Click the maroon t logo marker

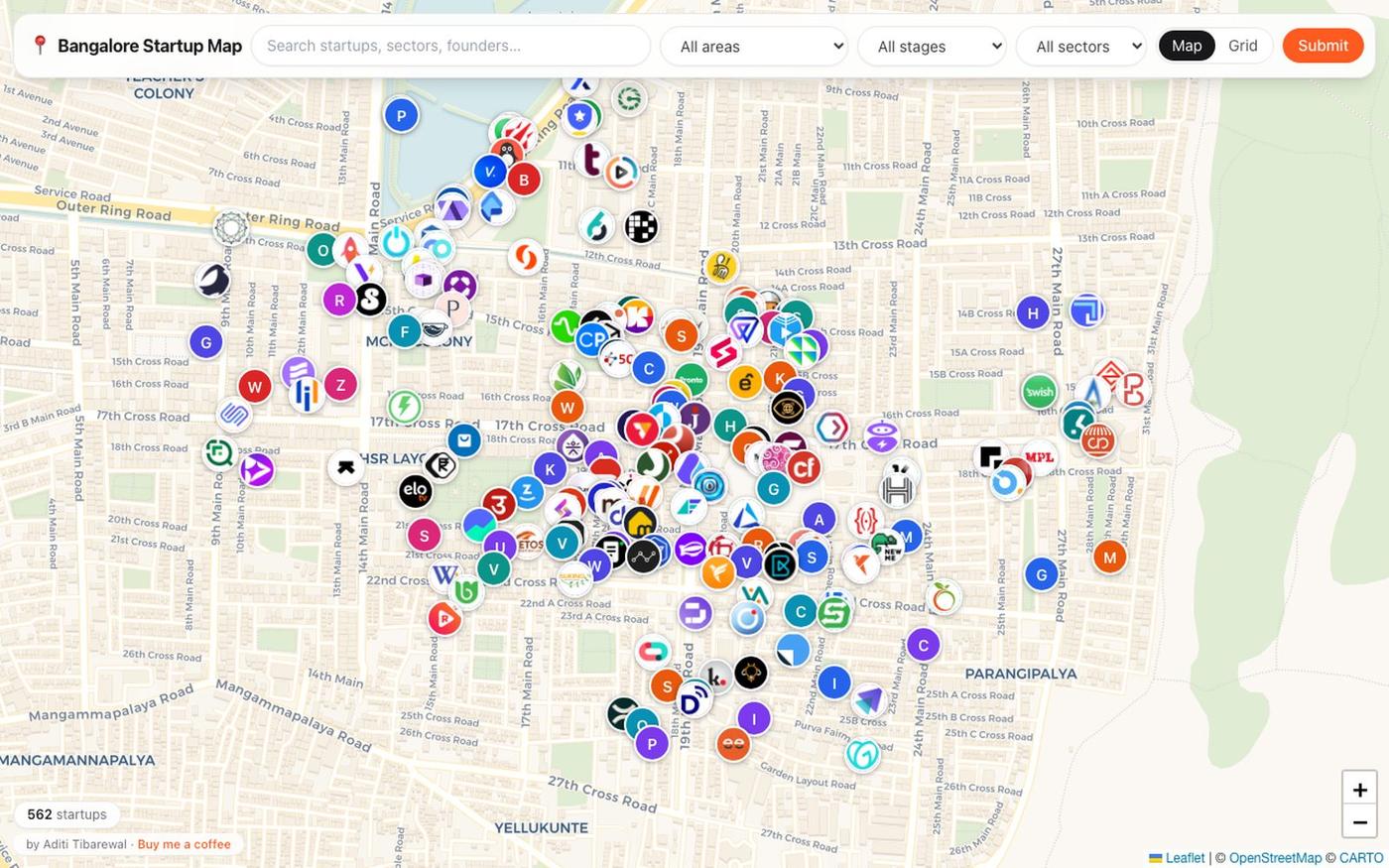[592, 159]
